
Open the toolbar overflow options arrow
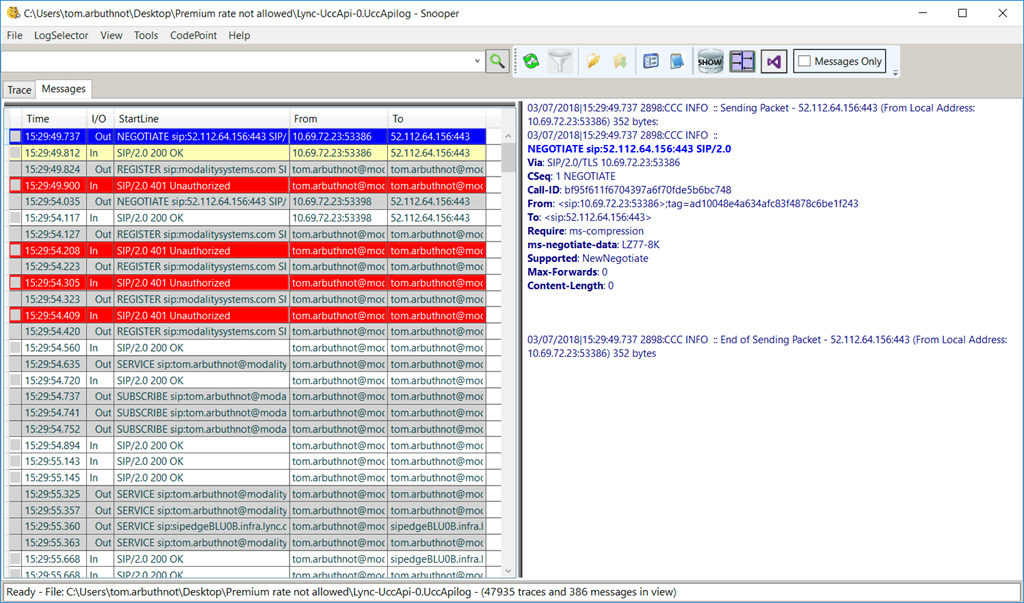point(895,73)
